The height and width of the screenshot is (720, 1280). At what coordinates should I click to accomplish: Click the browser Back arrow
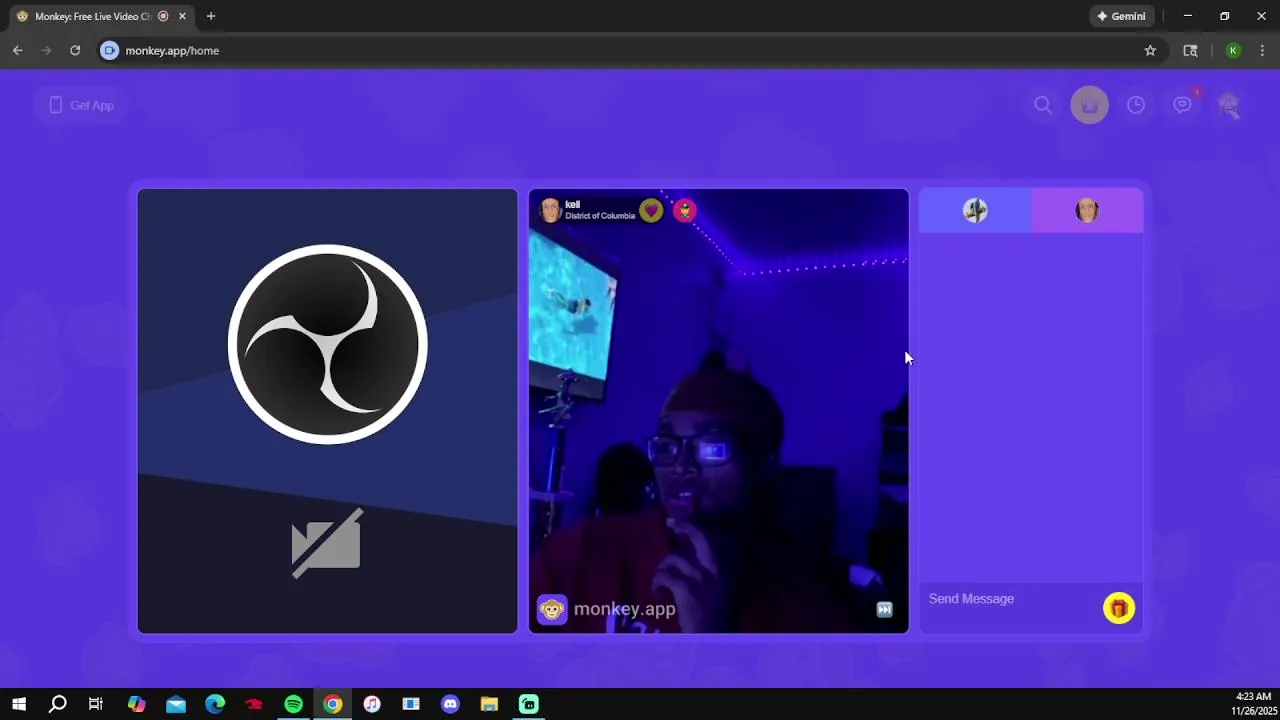pos(18,50)
